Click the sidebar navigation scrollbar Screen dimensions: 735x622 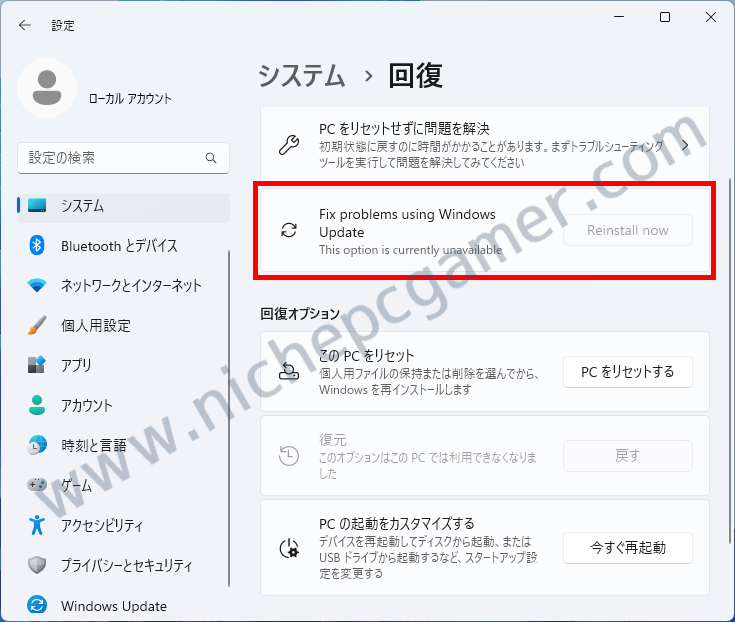point(229,418)
